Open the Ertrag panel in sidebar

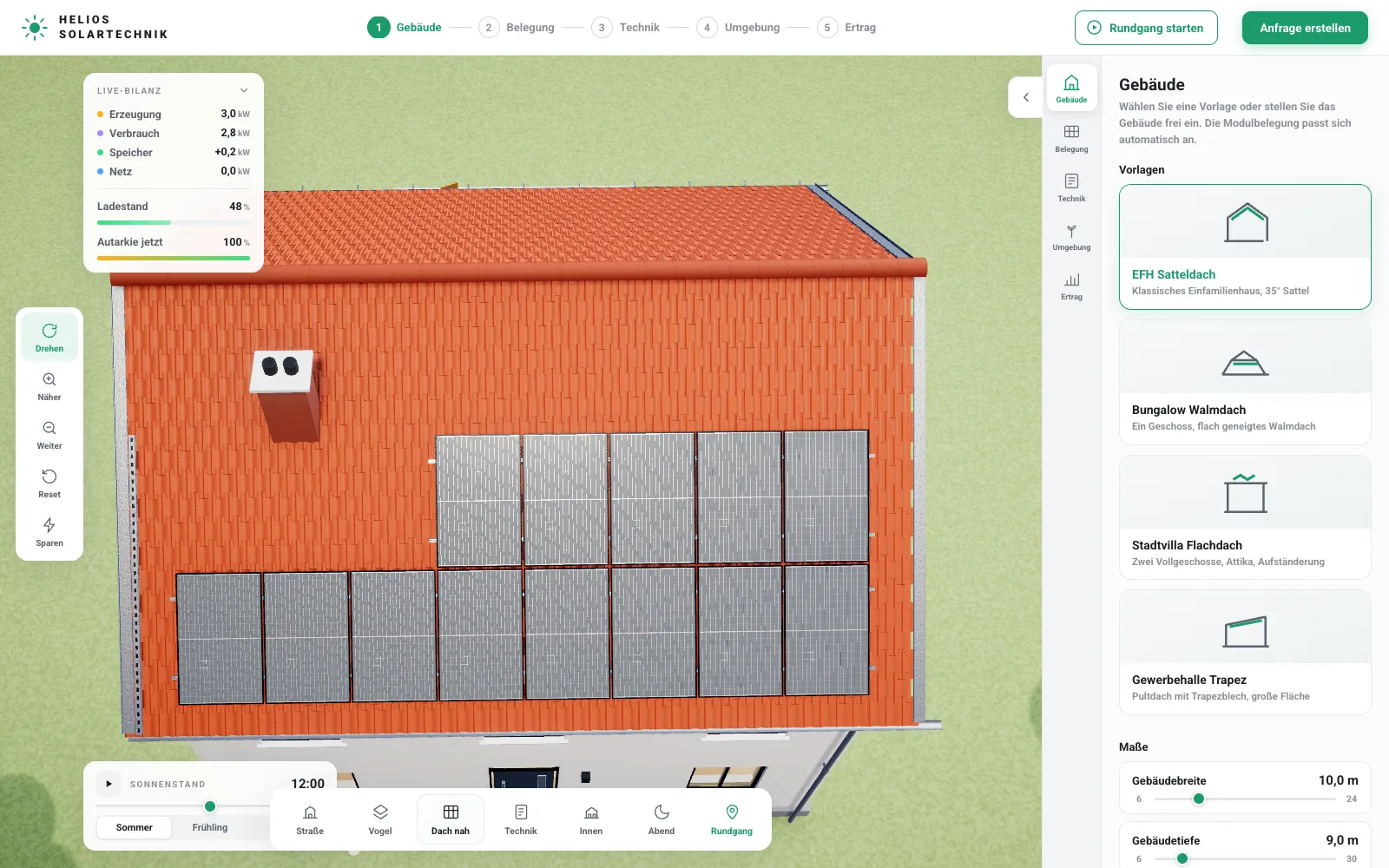click(x=1071, y=286)
